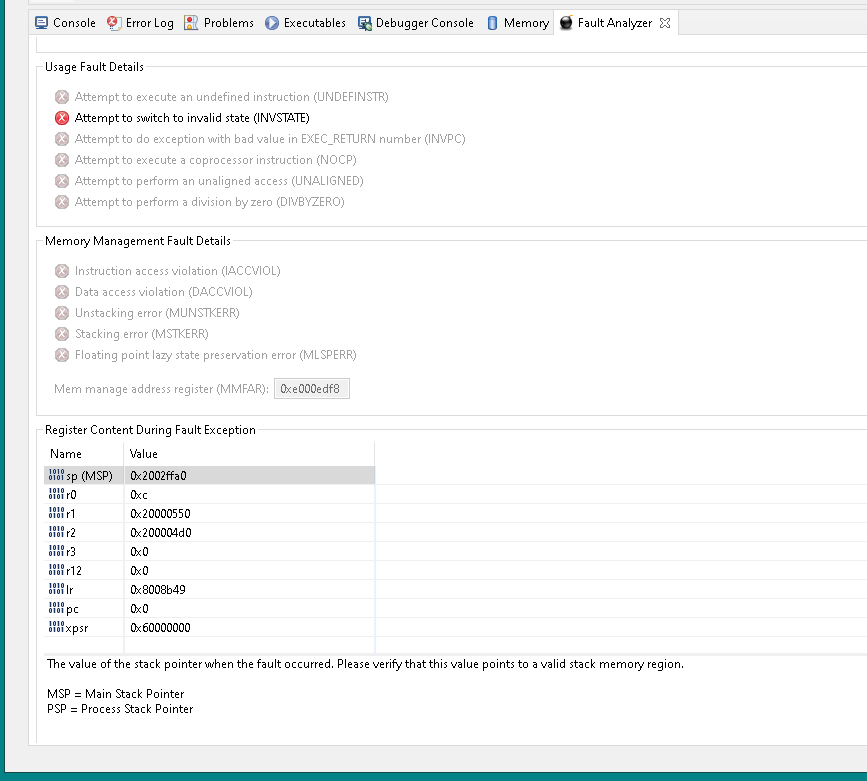Click the 'division by zero (DIVBYZERO)' text
The image size is (867, 781).
[268, 202]
